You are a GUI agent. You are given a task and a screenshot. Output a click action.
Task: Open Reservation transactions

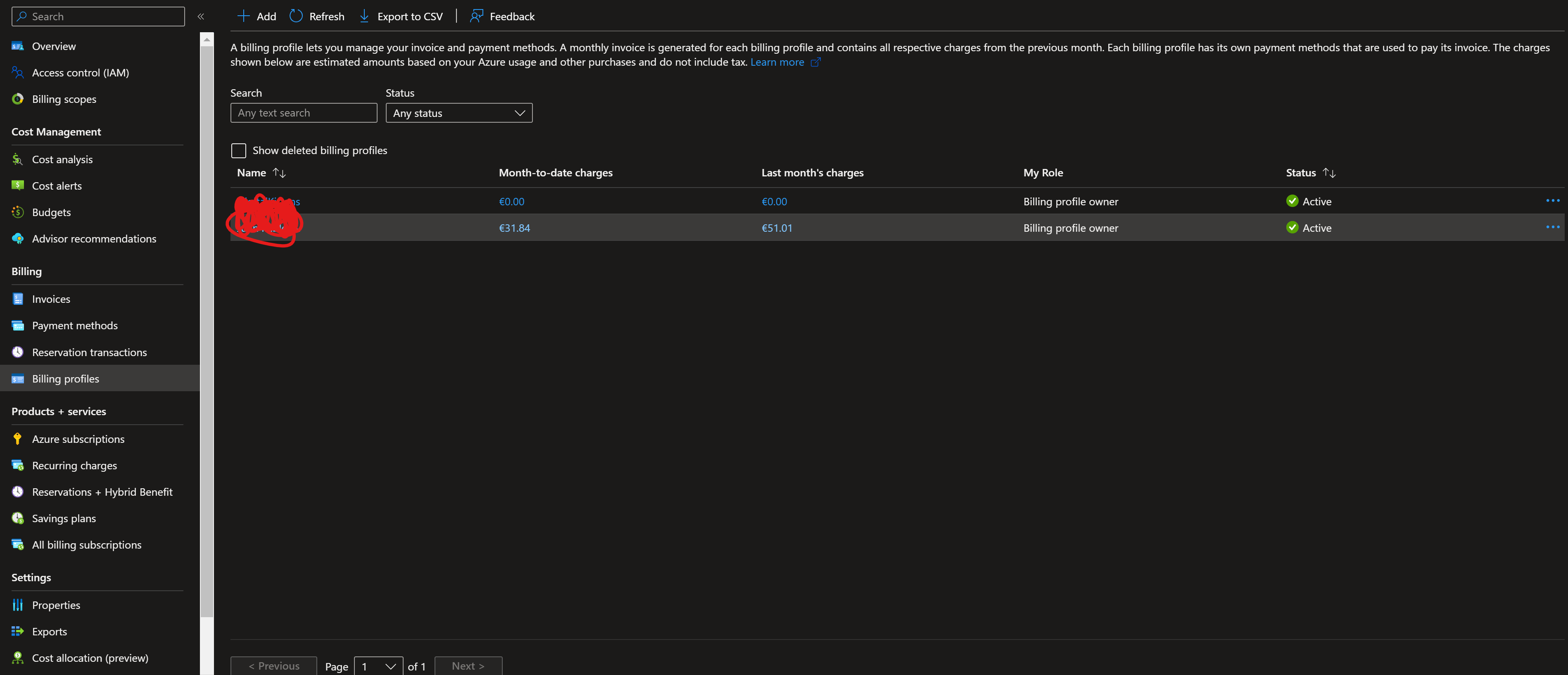(89, 352)
